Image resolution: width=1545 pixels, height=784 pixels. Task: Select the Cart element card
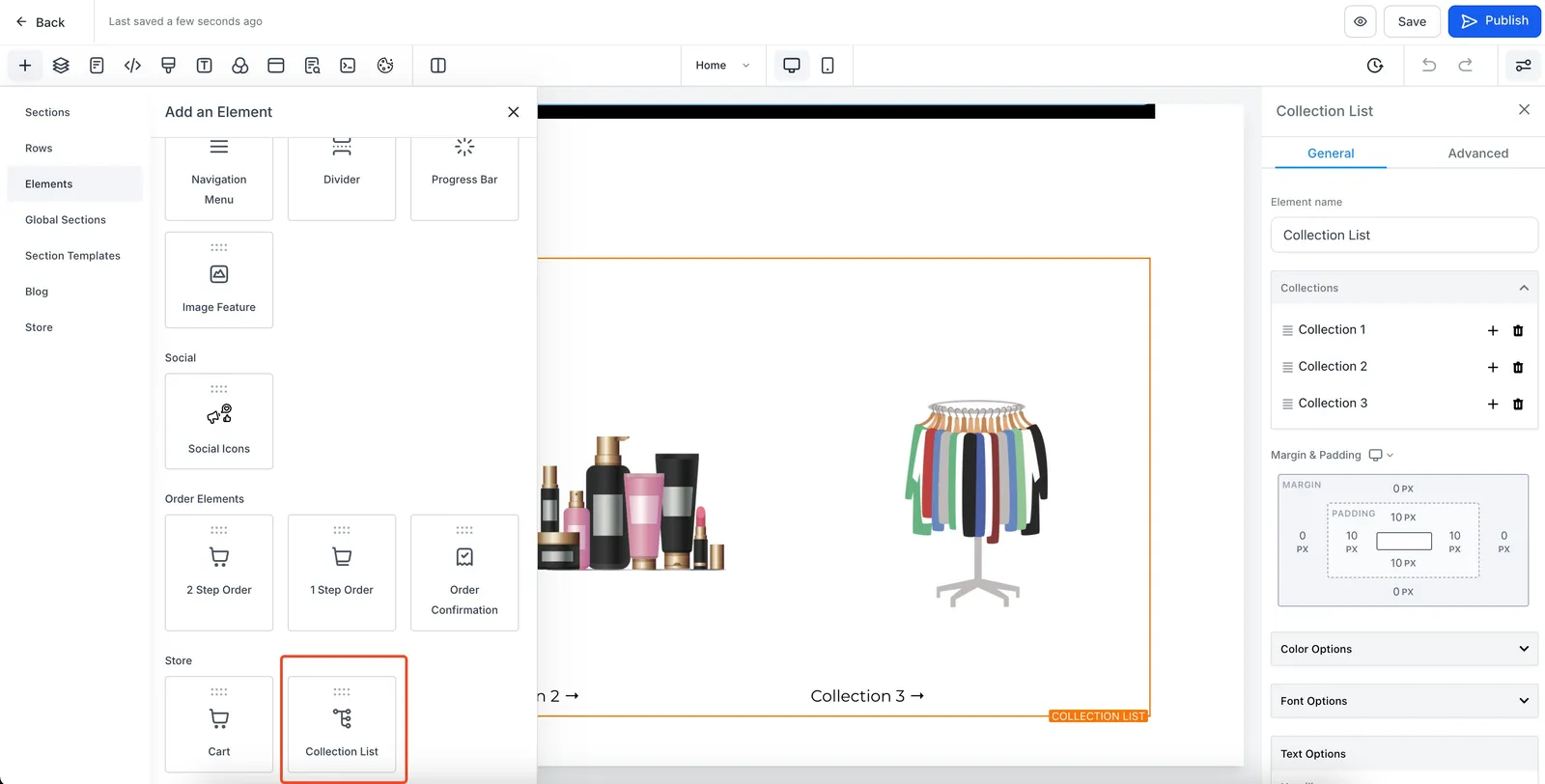(x=219, y=723)
